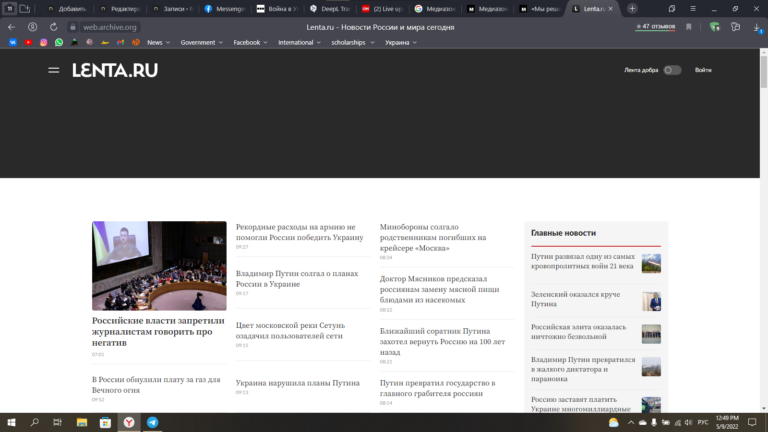Expand the Facebook bookmarks folder
The image size is (768, 432).
(x=250, y=43)
